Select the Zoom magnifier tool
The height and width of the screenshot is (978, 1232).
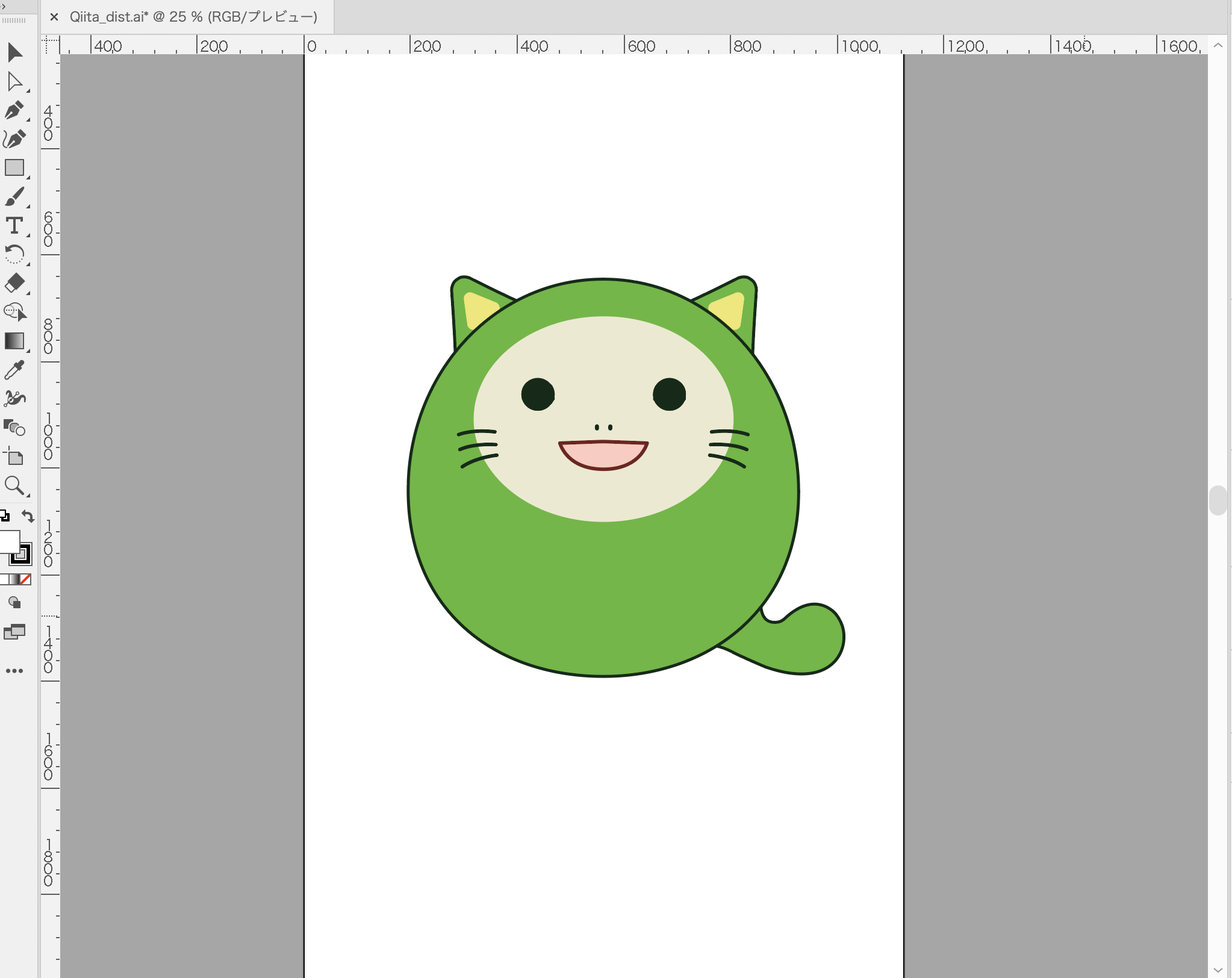pos(15,485)
